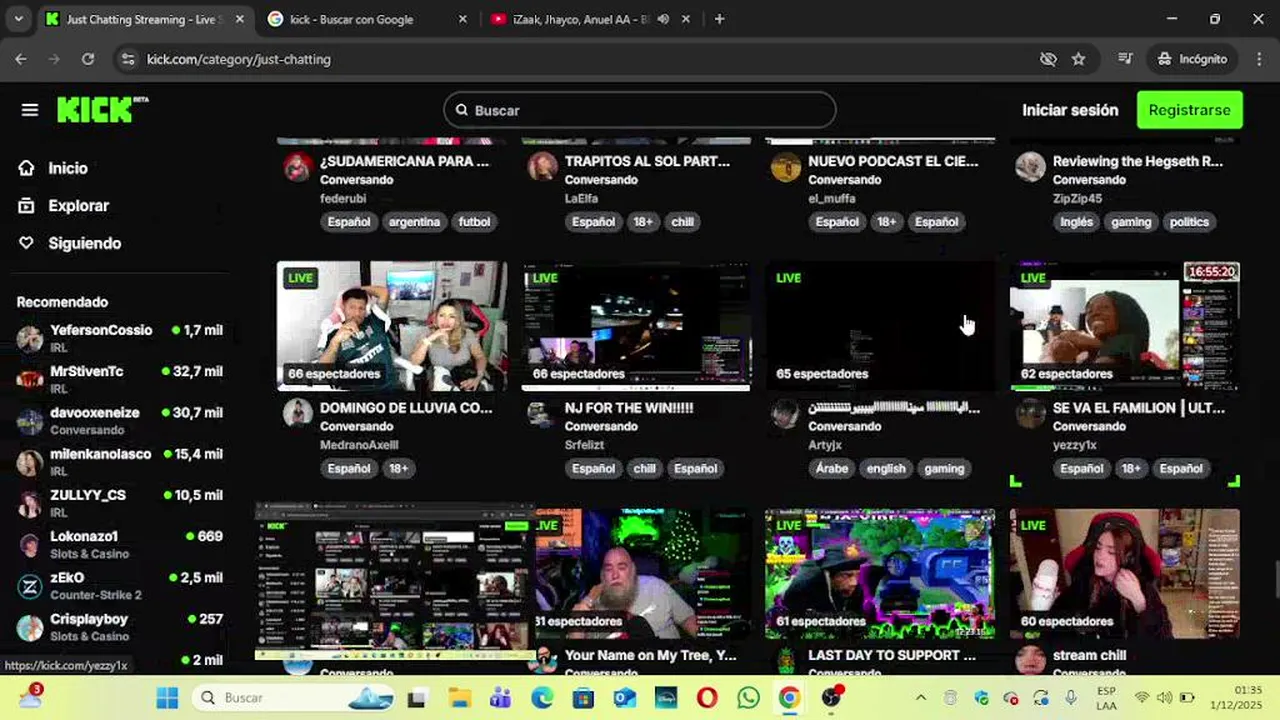The width and height of the screenshot is (1280, 720).
Task: Click the Registrarse button
Action: tap(1189, 110)
